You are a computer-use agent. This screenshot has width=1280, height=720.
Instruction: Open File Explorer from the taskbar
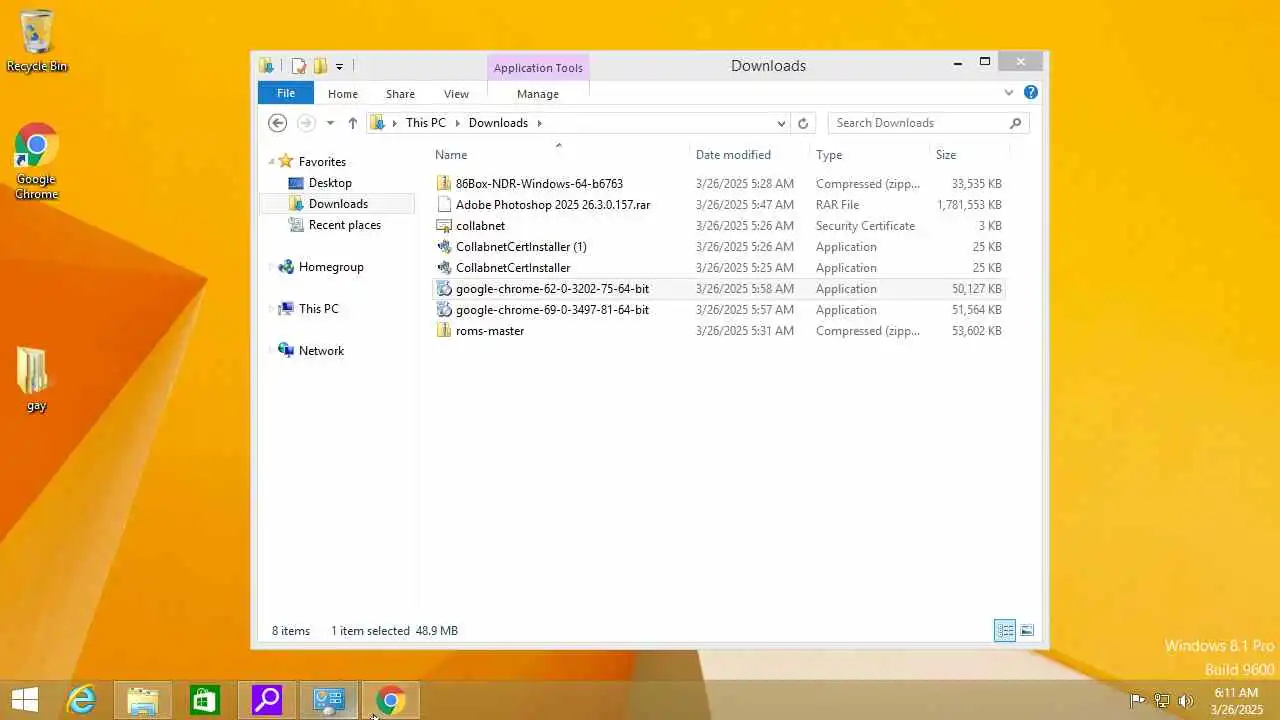point(143,700)
